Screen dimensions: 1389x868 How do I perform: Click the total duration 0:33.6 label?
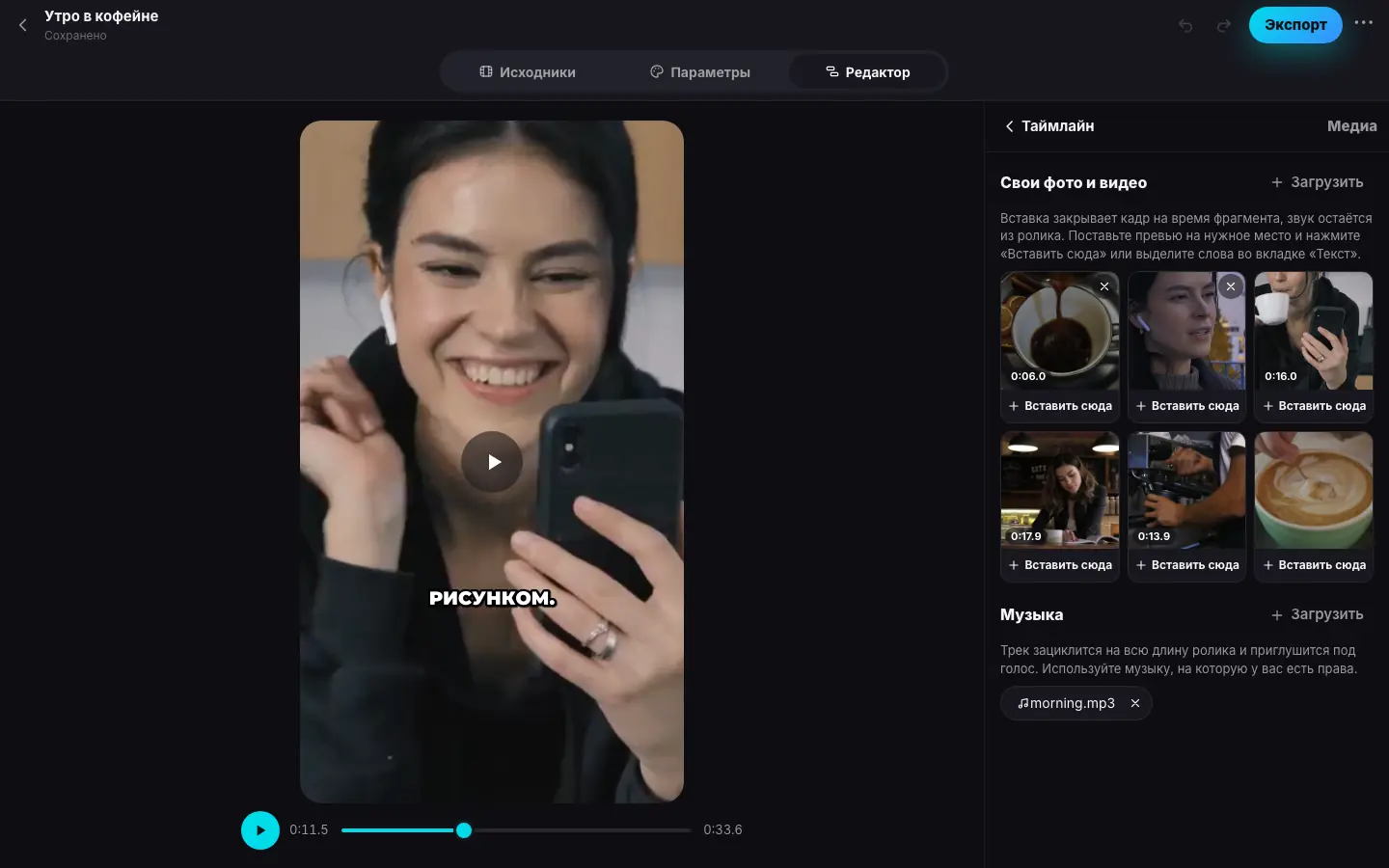click(722, 830)
